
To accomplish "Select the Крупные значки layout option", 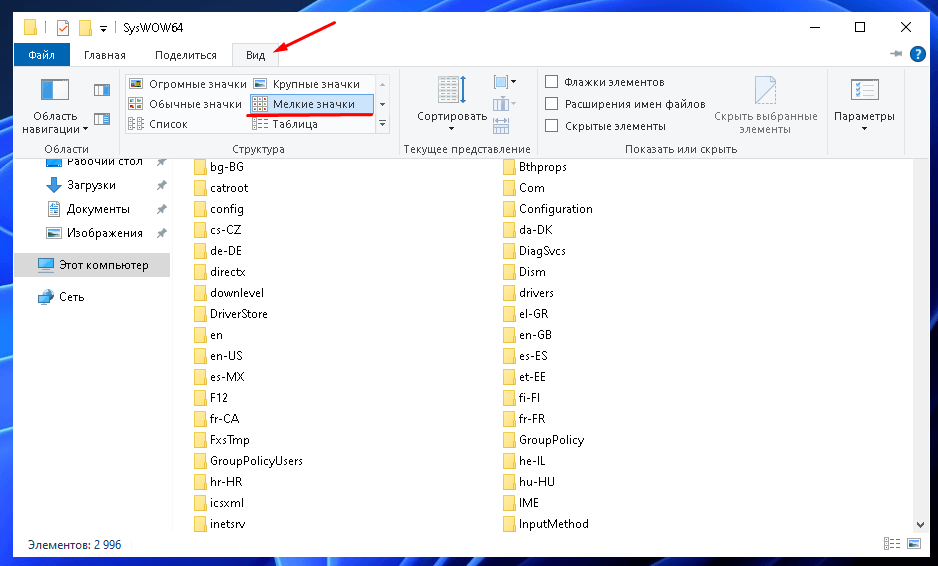I will 309,84.
